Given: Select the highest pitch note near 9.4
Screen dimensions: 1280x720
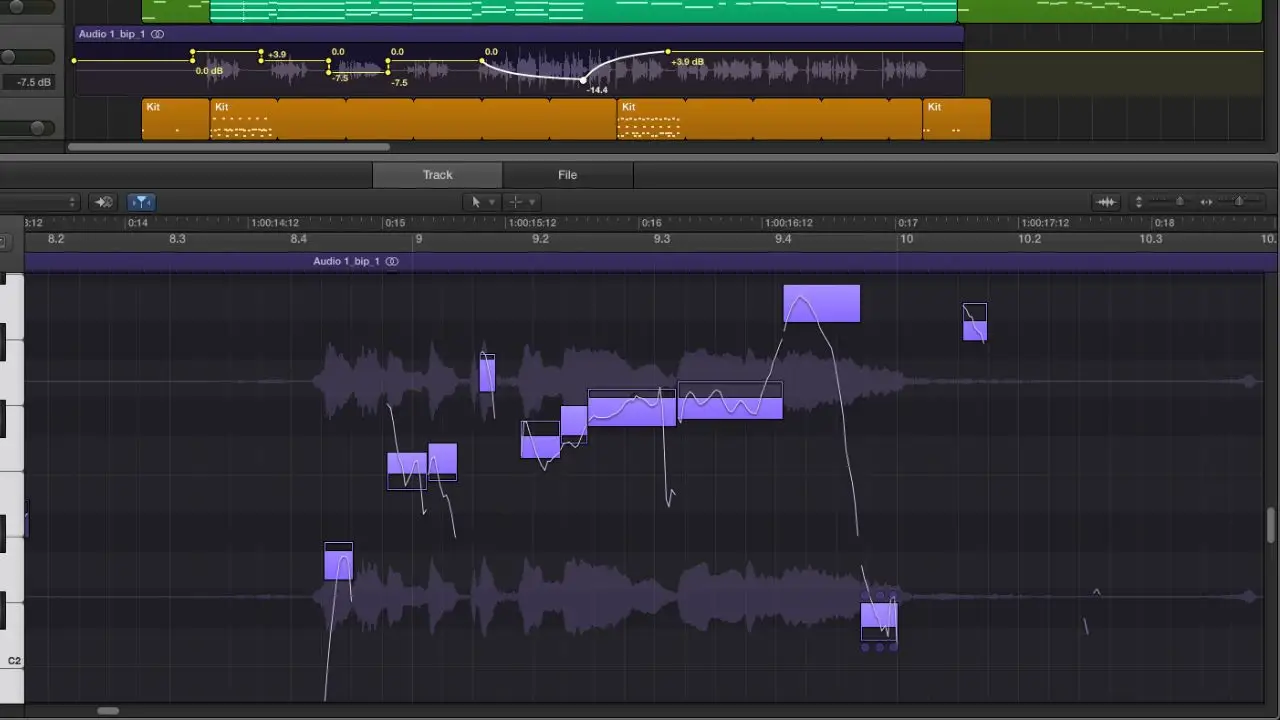Looking at the screenshot, I should click(821, 304).
